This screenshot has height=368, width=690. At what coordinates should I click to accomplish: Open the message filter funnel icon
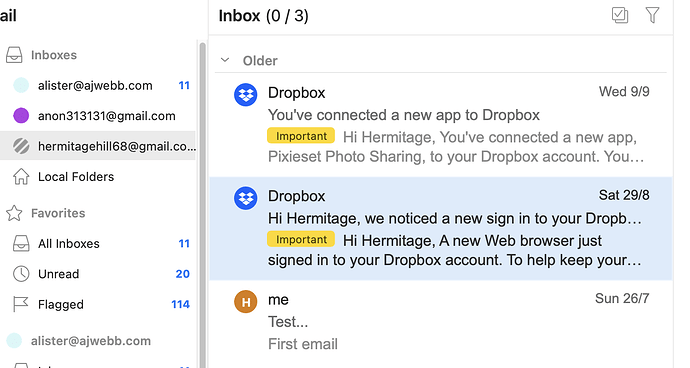(x=652, y=15)
